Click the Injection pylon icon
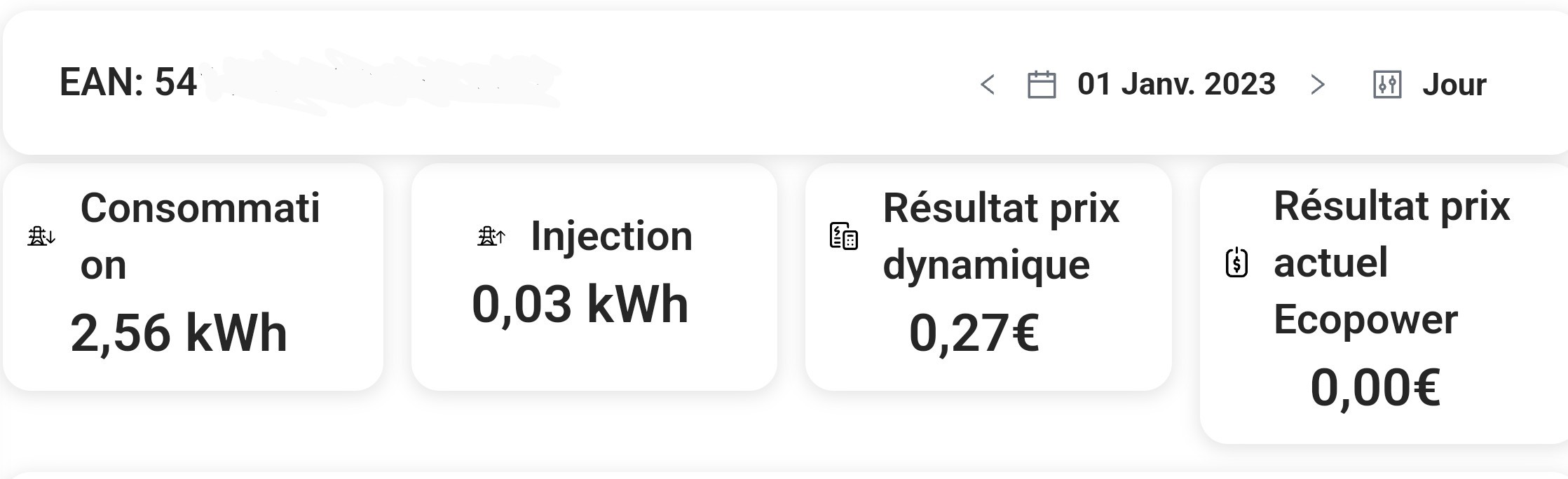 pos(491,237)
